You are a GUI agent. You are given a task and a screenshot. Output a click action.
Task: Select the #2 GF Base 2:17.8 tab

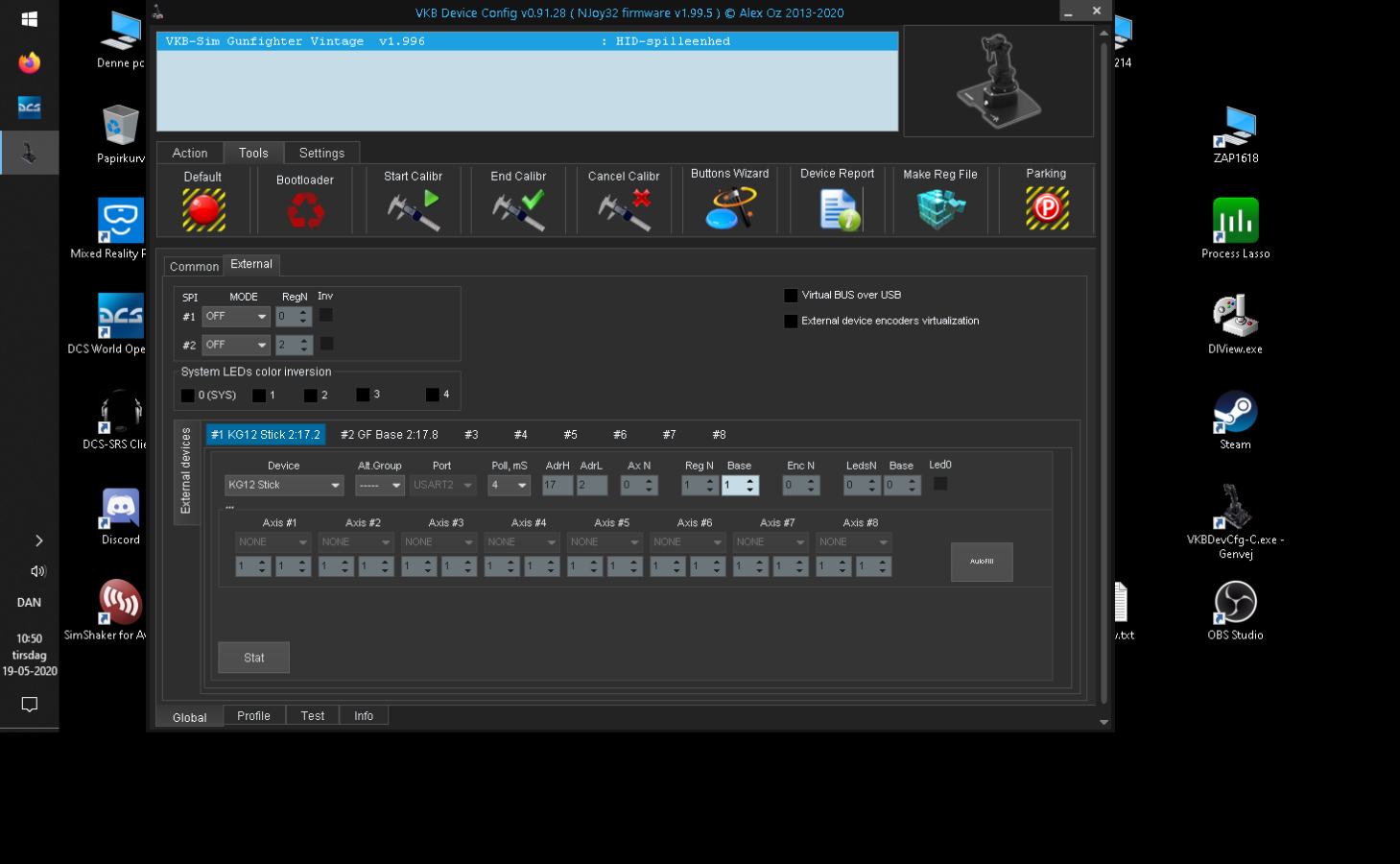390,435
